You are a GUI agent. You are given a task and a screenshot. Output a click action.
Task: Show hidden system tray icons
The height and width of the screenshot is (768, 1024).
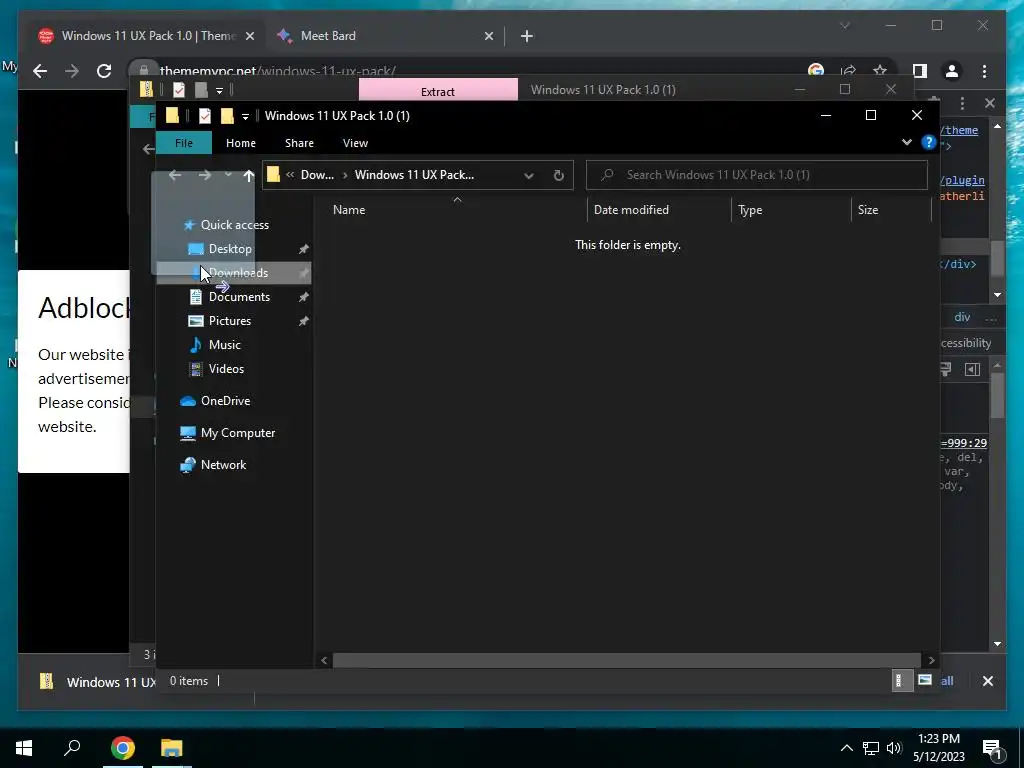tap(846, 748)
